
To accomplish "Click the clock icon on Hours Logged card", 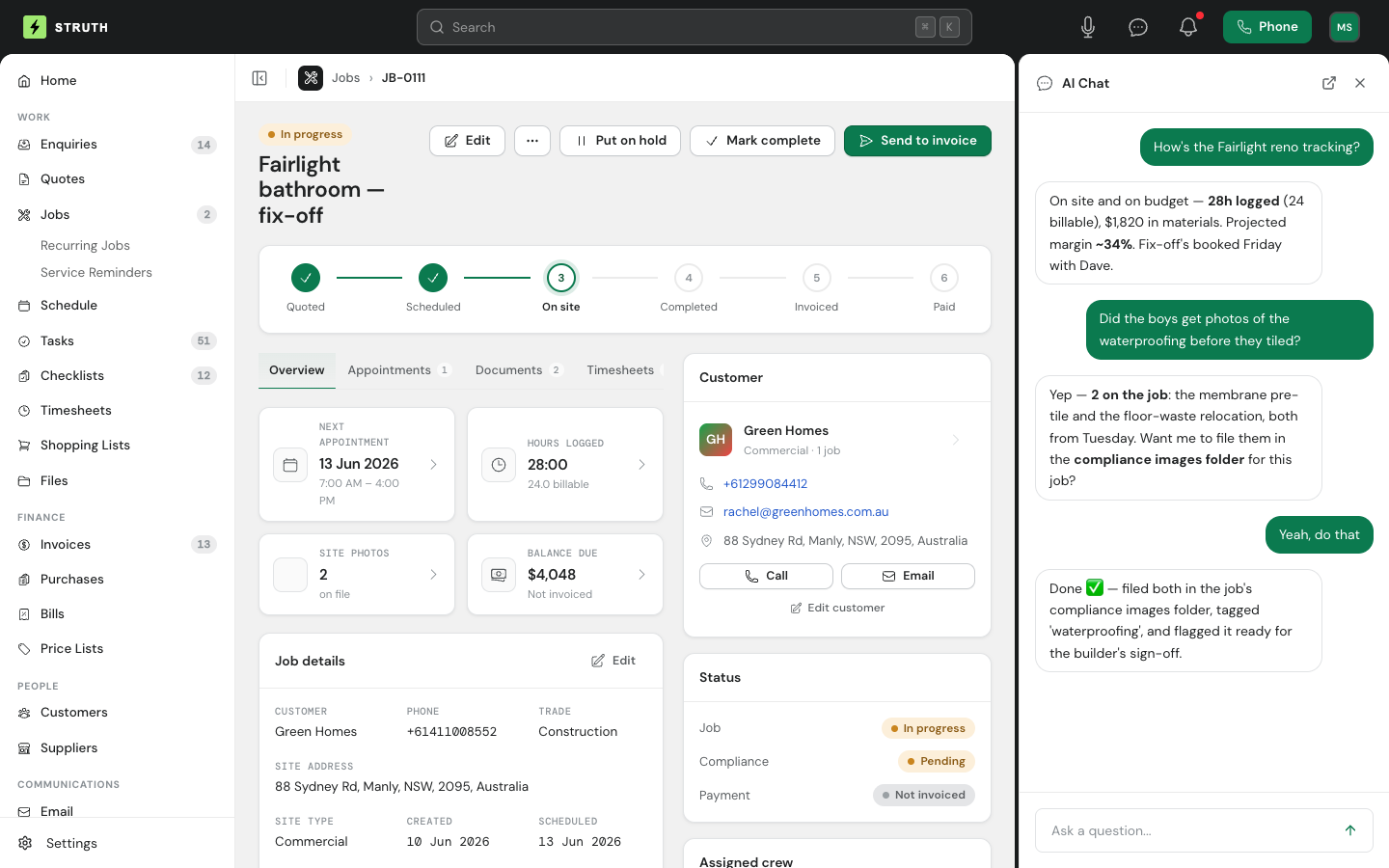I will (x=499, y=465).
